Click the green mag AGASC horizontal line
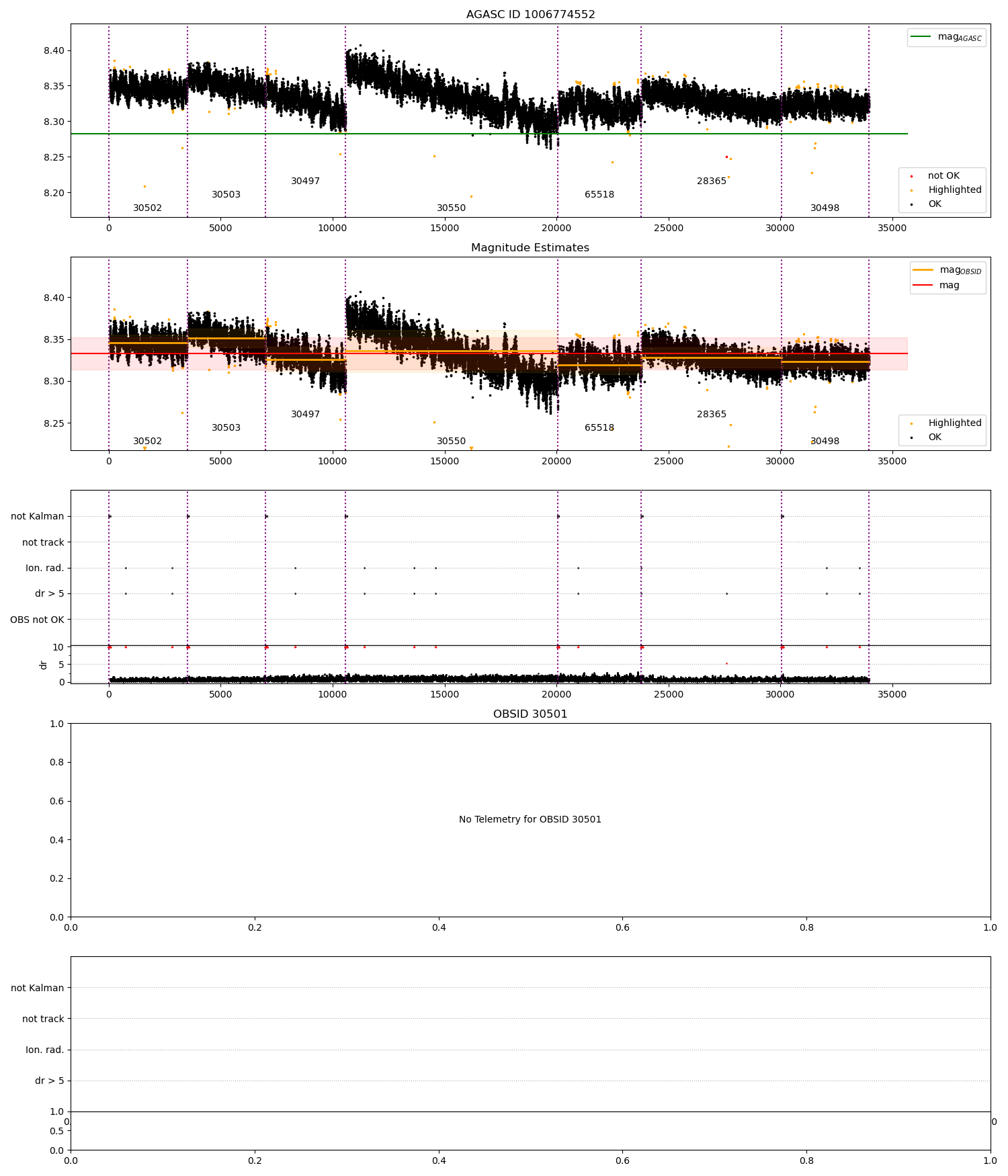This screenshot has width=1008, height=1176. (x=489, y=134)
